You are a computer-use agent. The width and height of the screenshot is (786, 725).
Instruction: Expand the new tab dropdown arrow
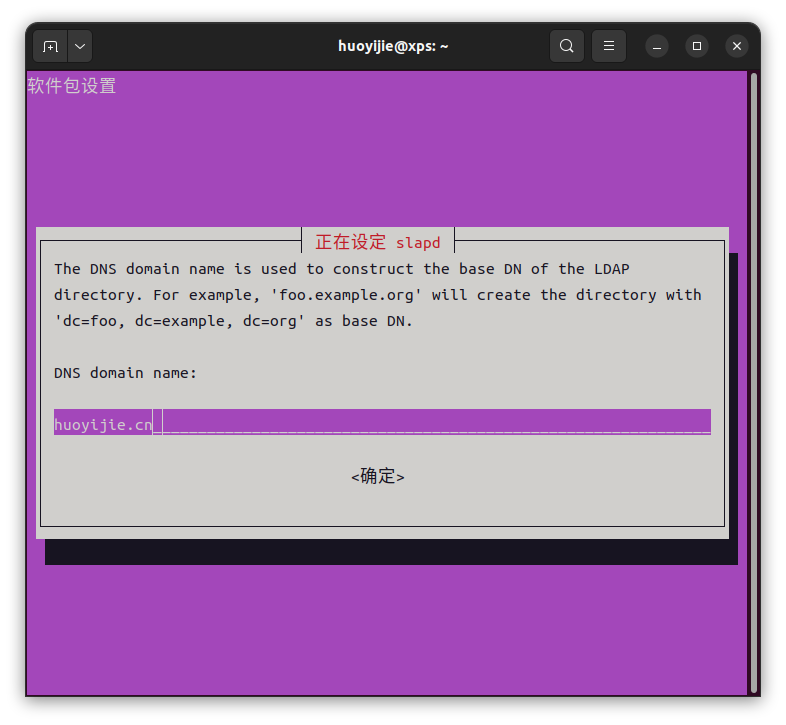(x=80, y=46)
